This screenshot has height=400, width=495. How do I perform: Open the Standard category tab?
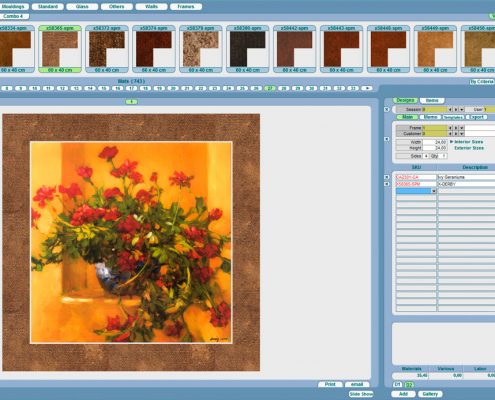[48, 7]
